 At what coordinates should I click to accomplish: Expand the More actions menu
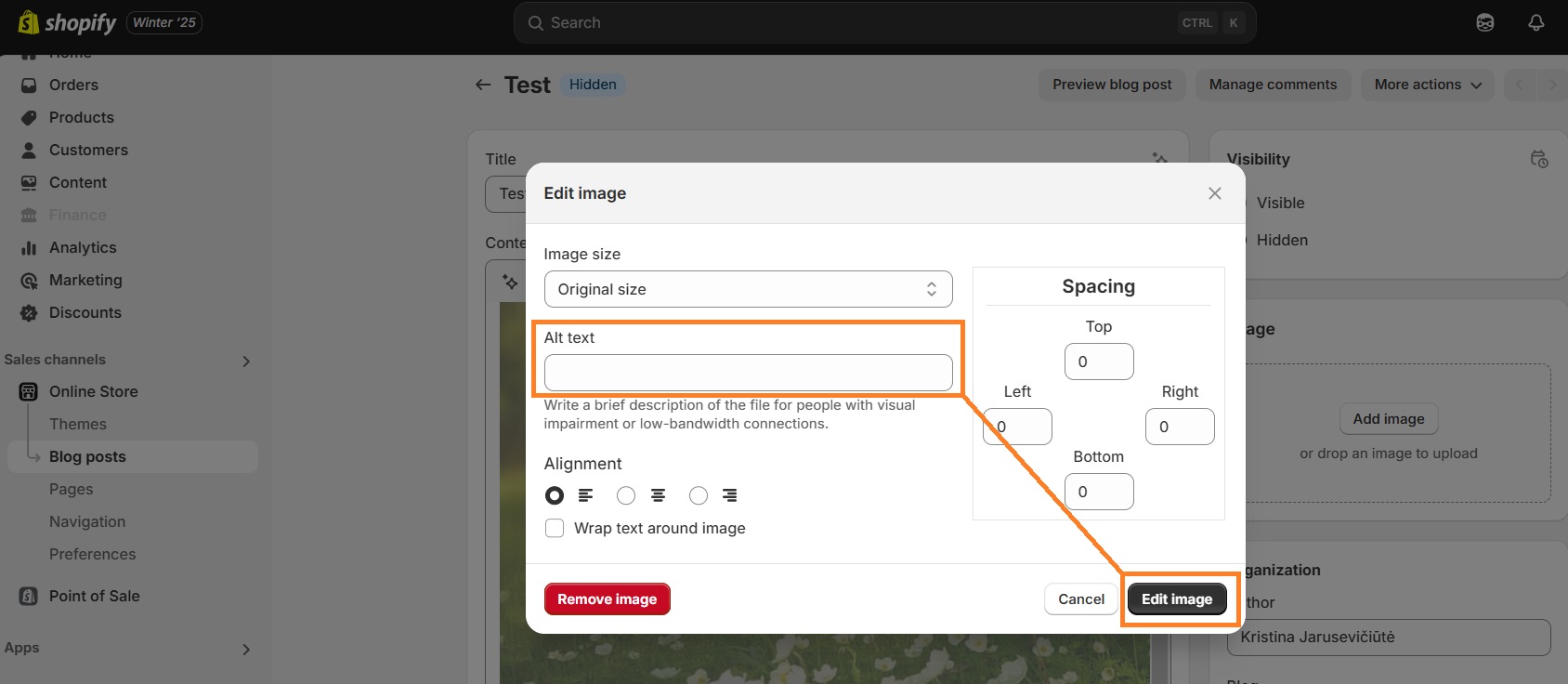[x=1428, y=85]
